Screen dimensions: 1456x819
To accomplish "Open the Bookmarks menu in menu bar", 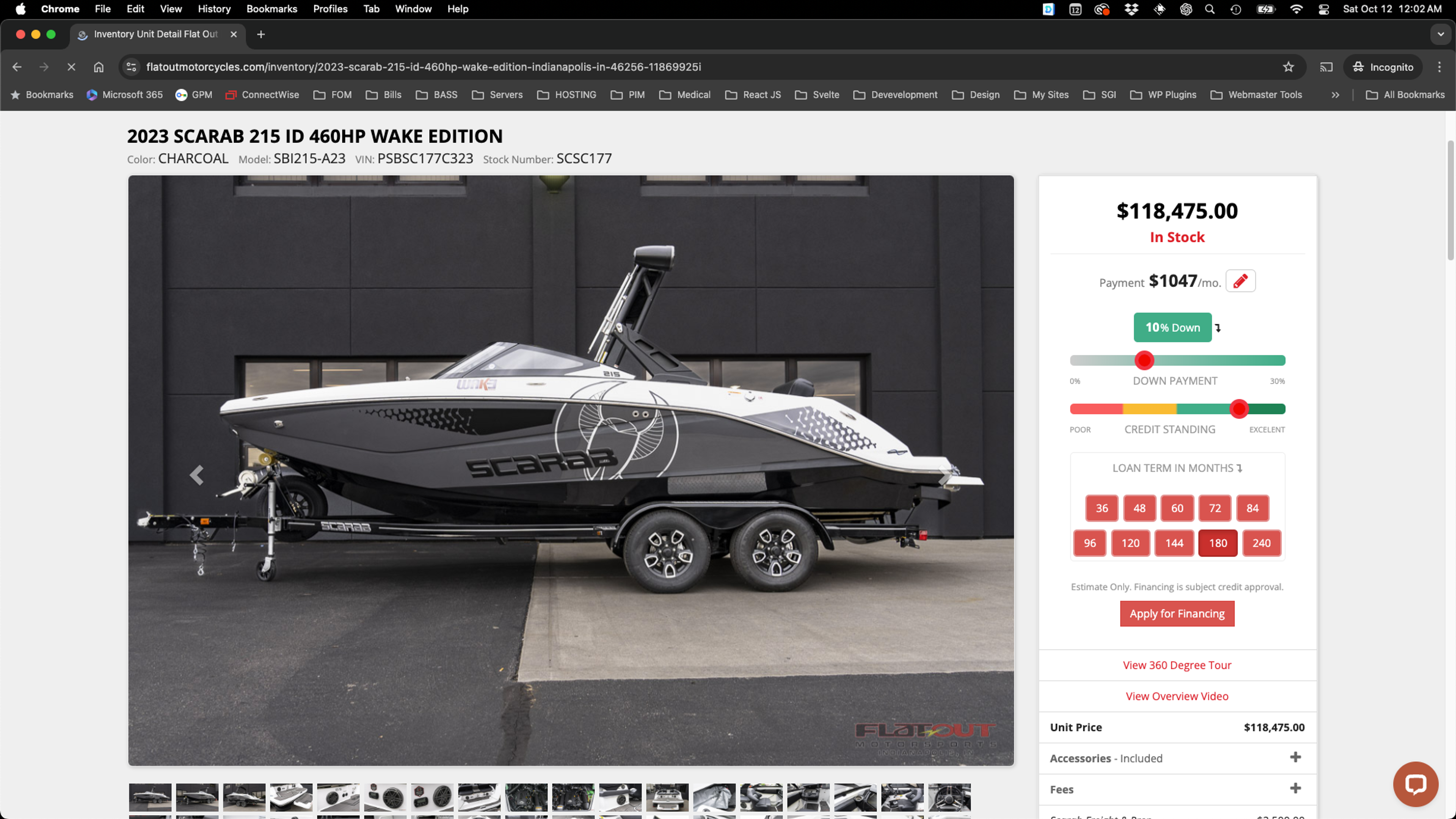I will pyautogui.click(x=271, y=9).
